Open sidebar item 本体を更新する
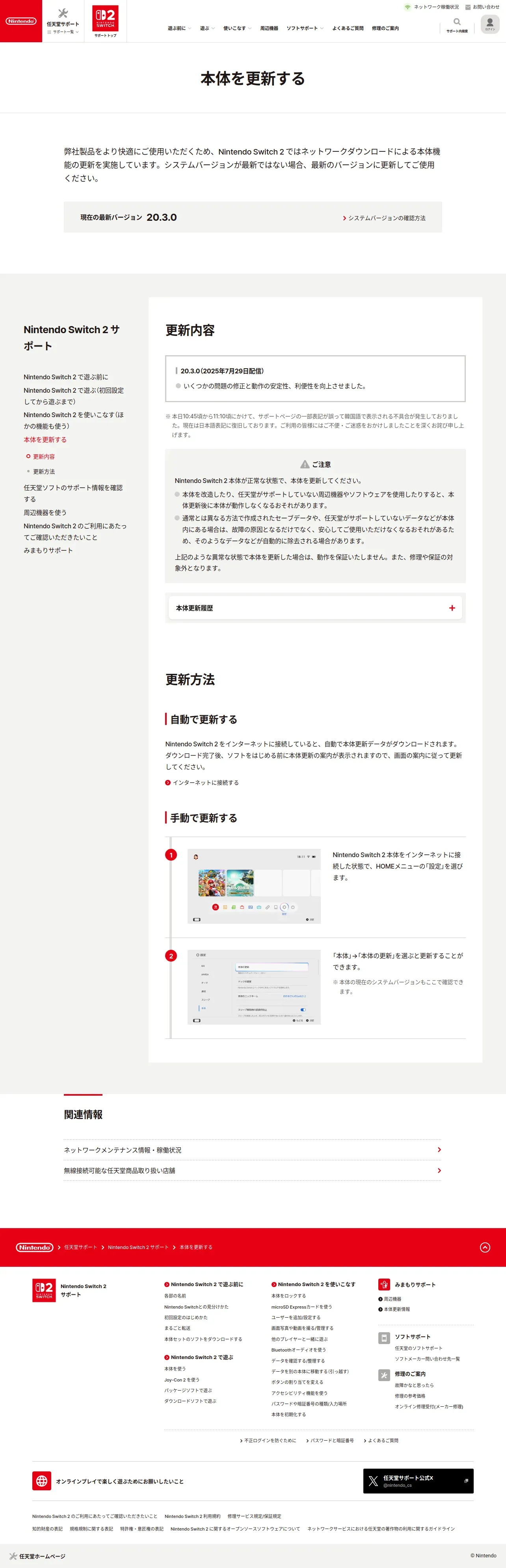 [45, 440]
